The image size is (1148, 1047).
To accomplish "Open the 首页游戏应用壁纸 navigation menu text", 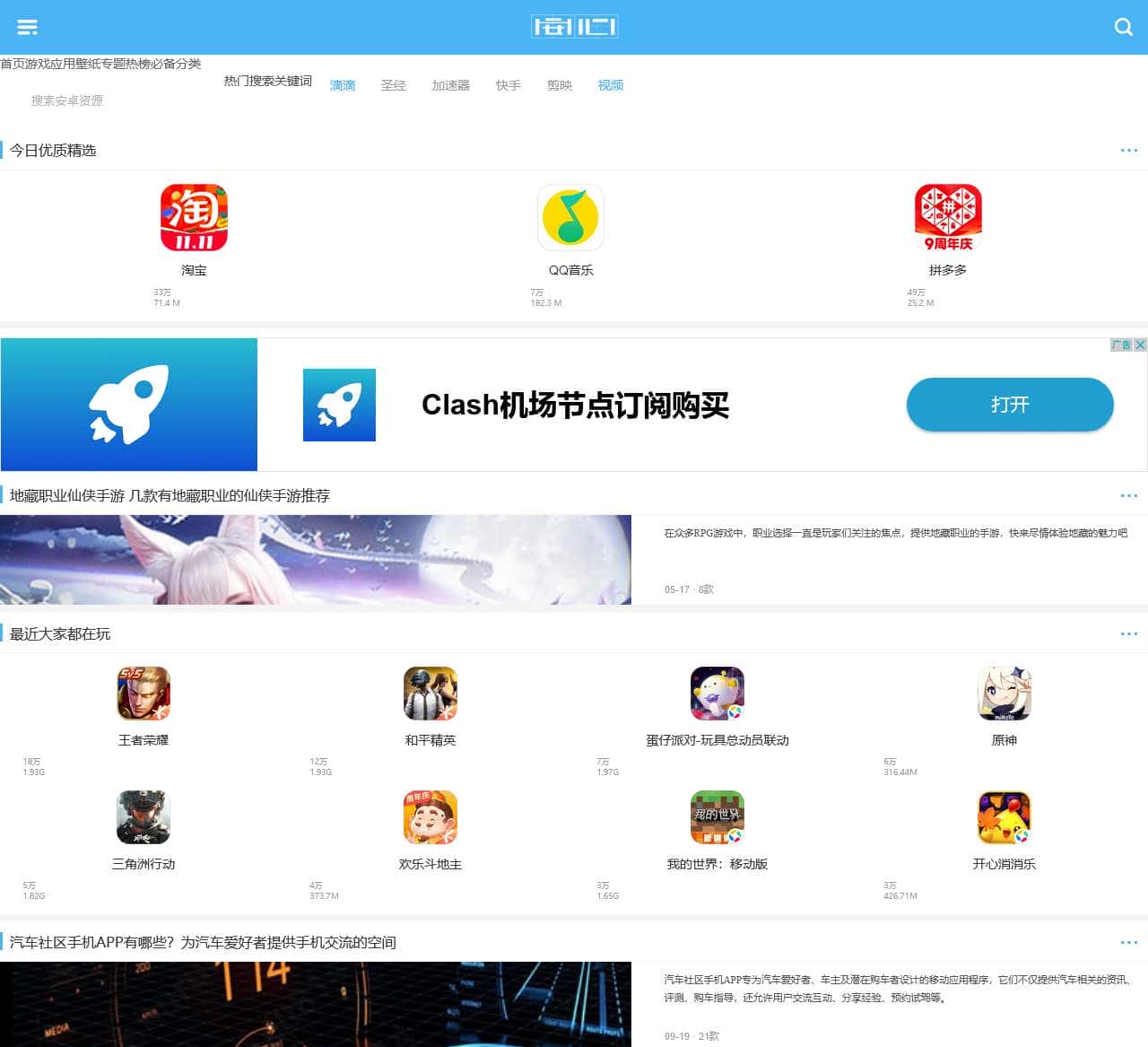I will 100,64.
